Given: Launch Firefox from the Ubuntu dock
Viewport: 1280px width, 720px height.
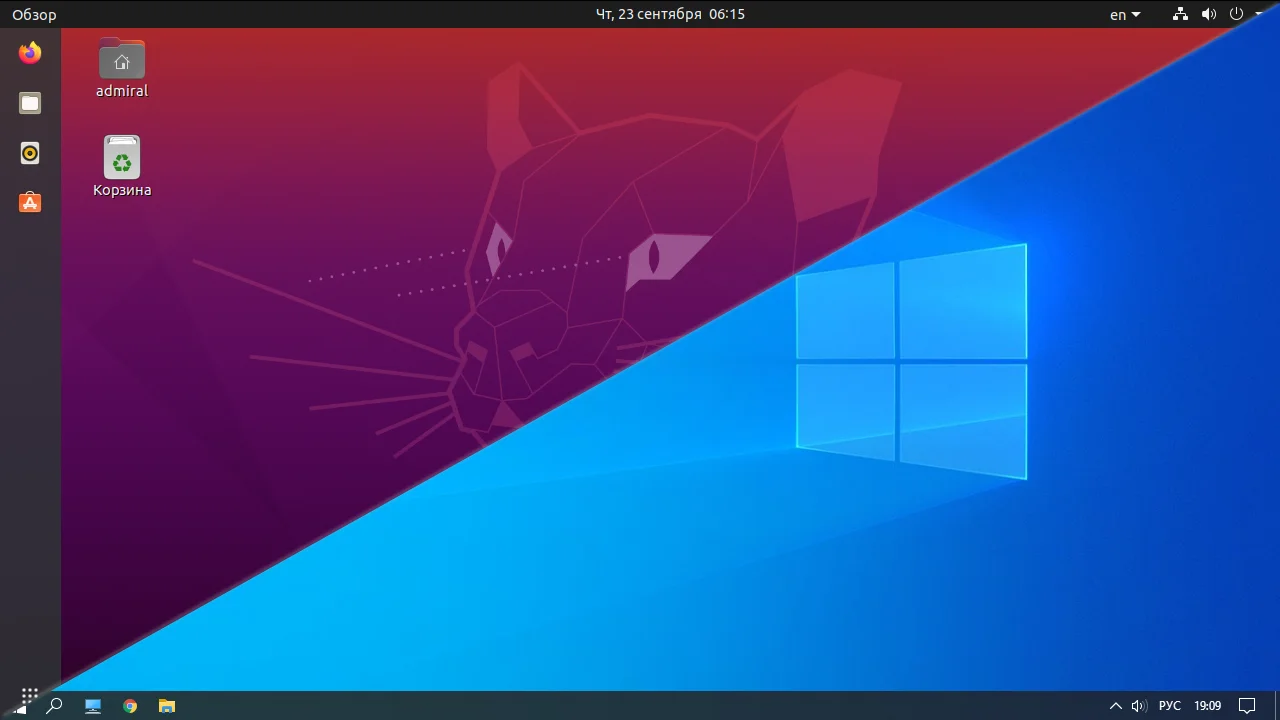Looking at the screenshot, I should pyautogui.click(x=30, y=53).
